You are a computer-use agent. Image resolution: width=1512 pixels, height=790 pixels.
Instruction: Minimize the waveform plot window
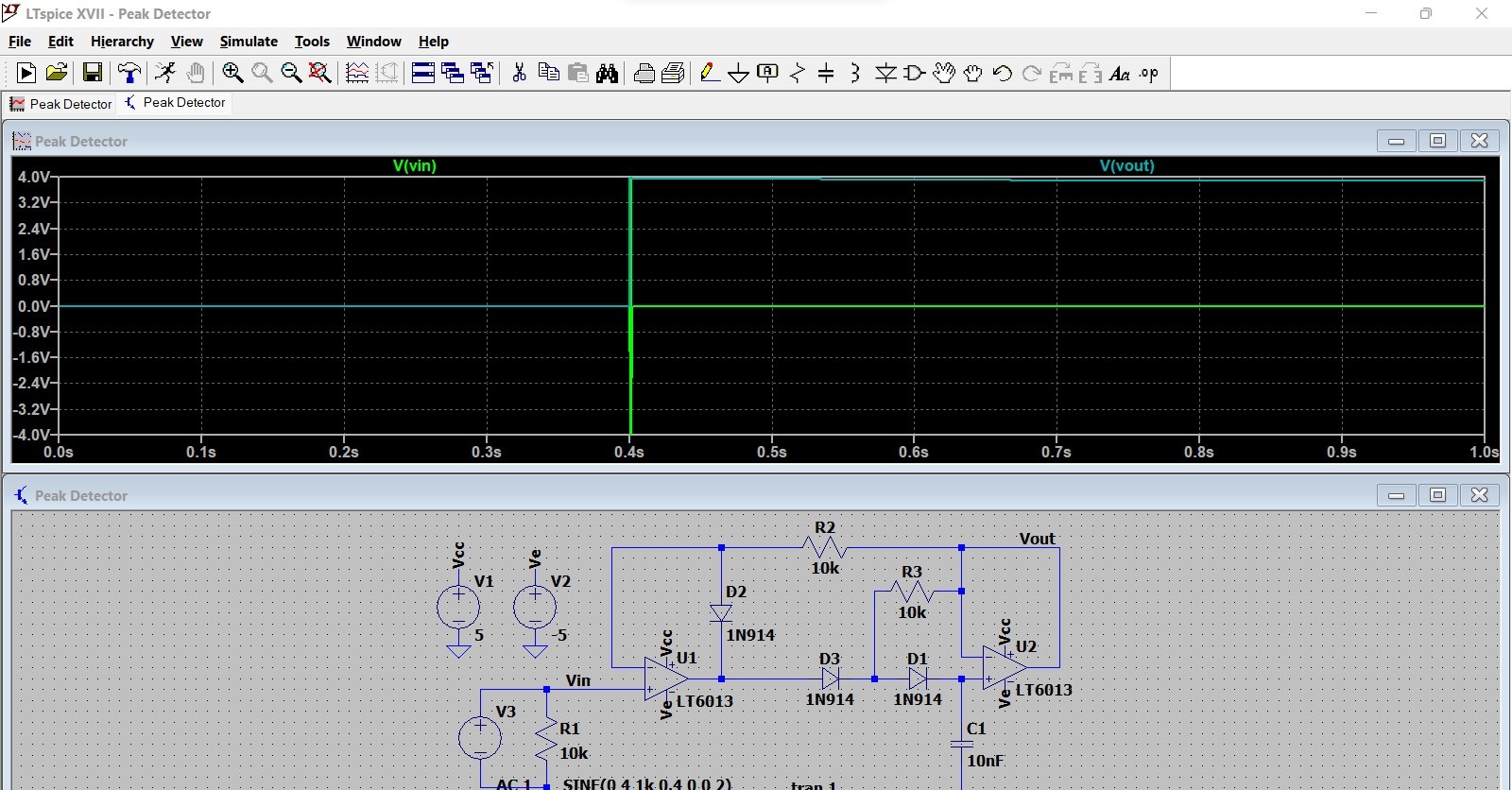point(1396,141)
